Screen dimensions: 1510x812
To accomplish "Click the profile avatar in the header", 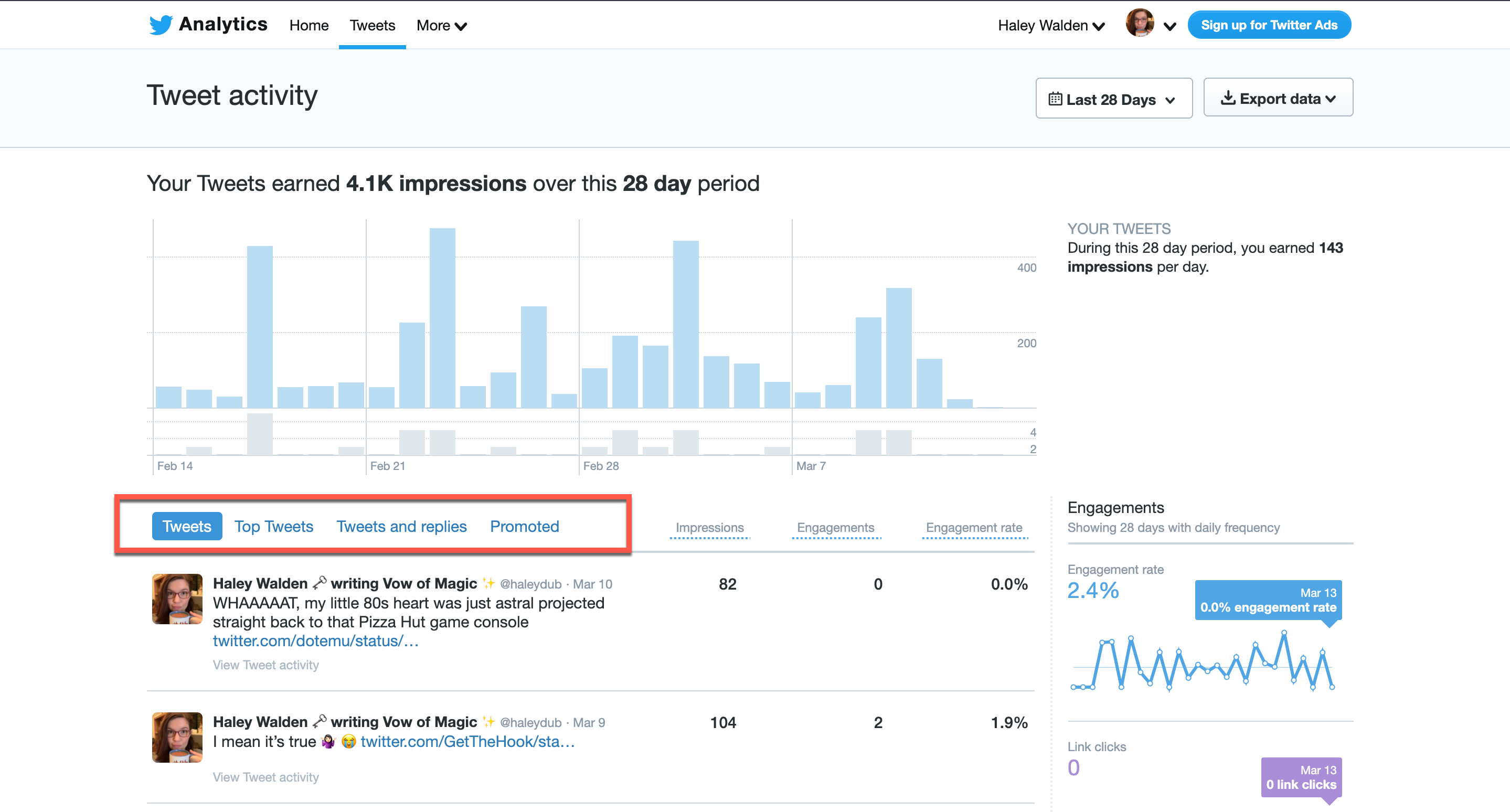I will (x=1140, y=24).
